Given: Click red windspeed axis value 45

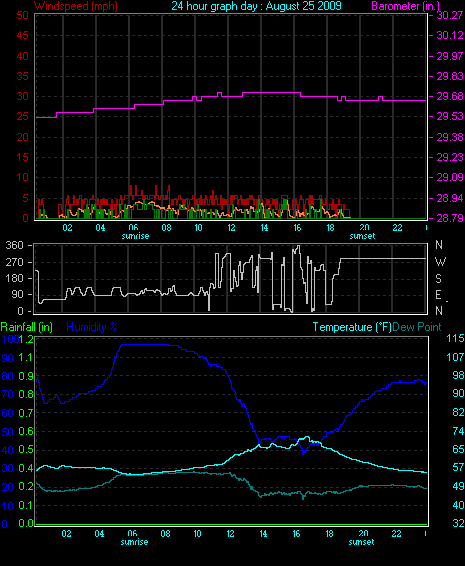Looking at the screenshot, I should click(22, 35).
